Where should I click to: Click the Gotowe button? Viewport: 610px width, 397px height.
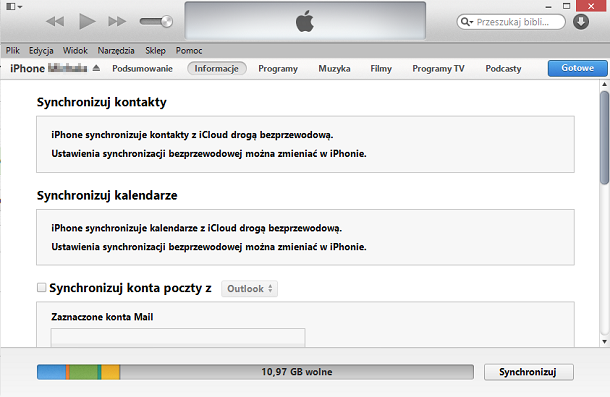[x=577, y=68]
